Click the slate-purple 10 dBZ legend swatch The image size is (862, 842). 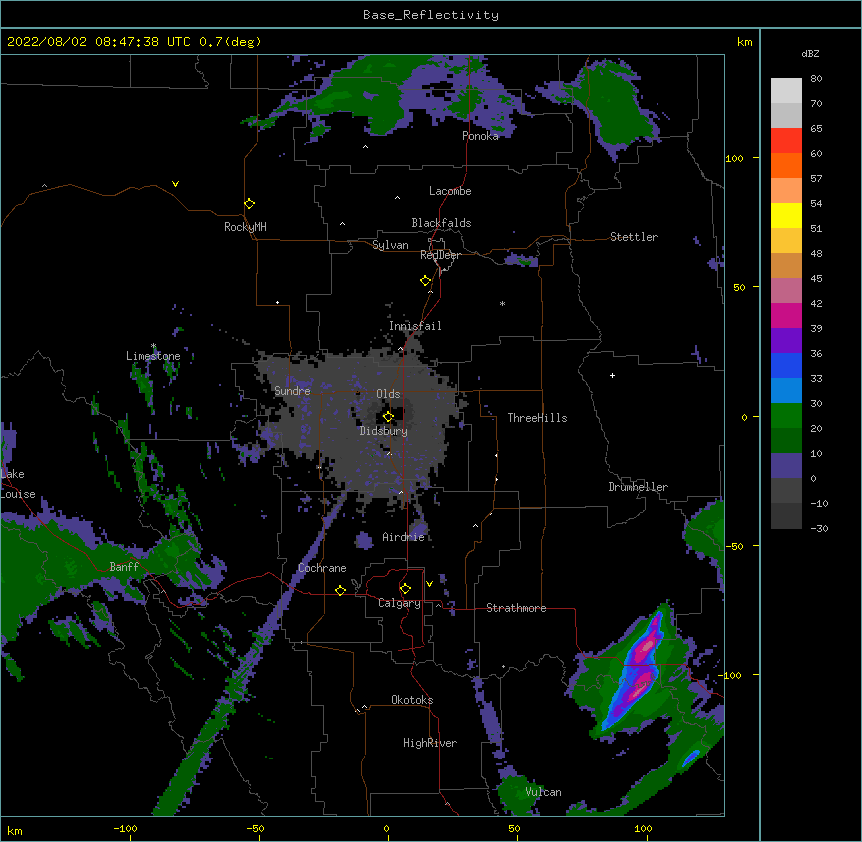pos(786,466)
